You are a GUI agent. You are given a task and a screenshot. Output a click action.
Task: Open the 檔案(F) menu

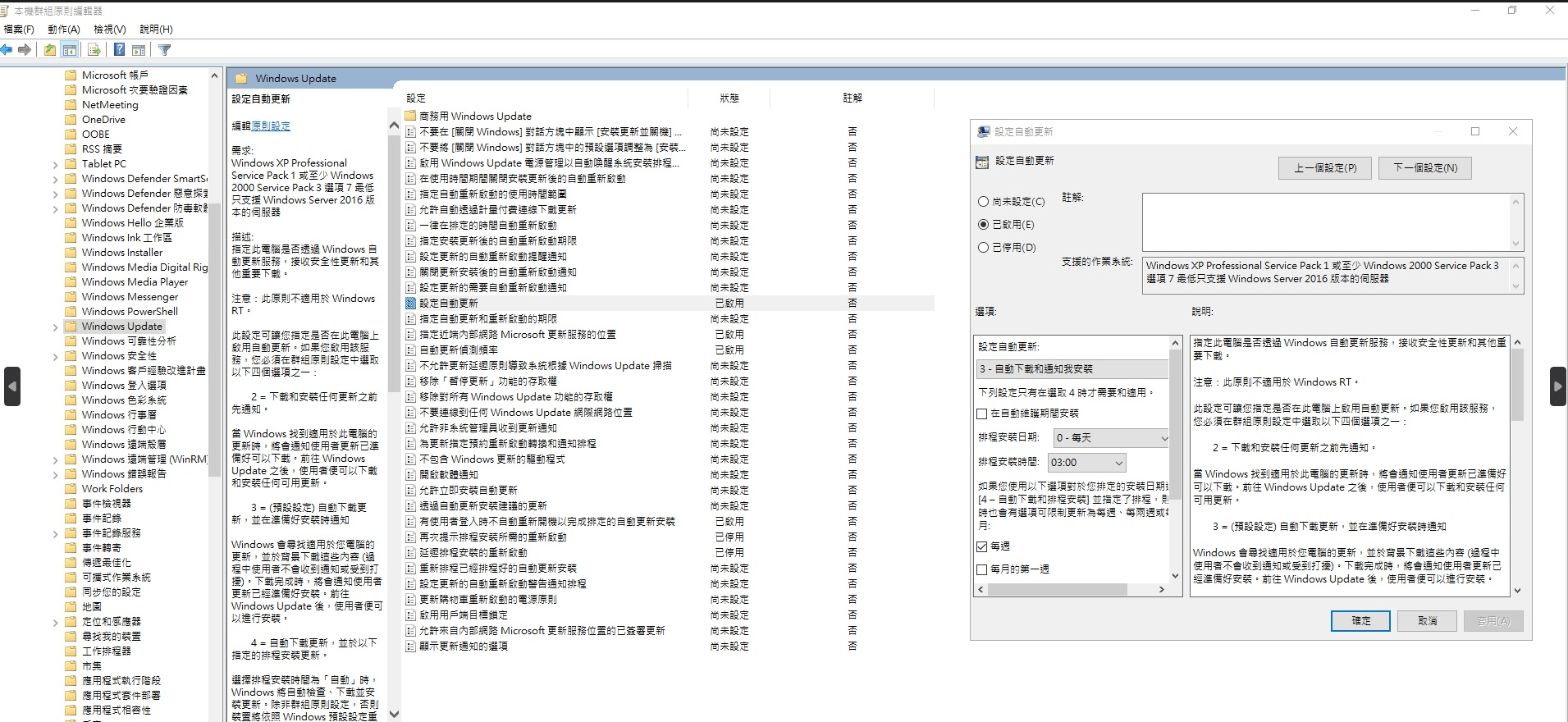[19, 30]
